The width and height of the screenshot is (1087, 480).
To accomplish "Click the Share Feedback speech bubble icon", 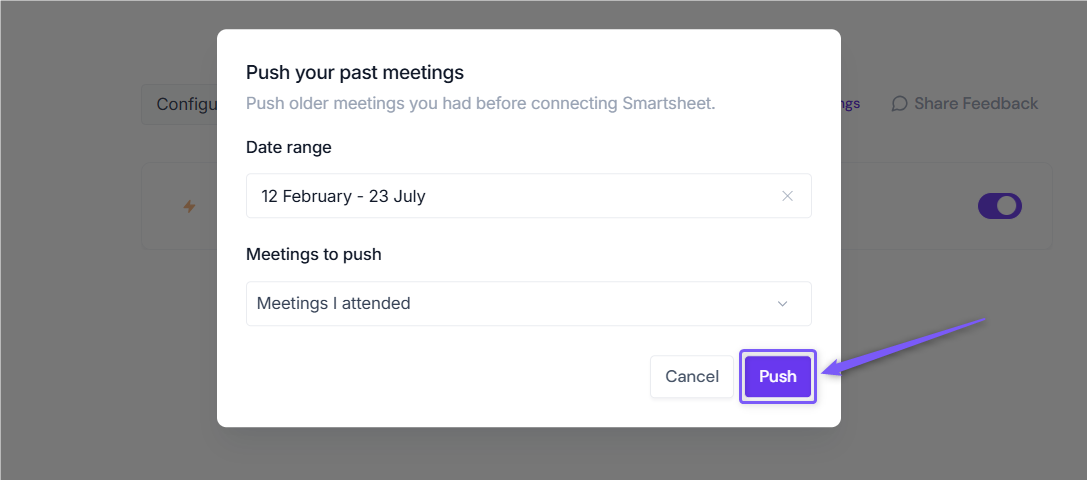I will coord(899,104).
